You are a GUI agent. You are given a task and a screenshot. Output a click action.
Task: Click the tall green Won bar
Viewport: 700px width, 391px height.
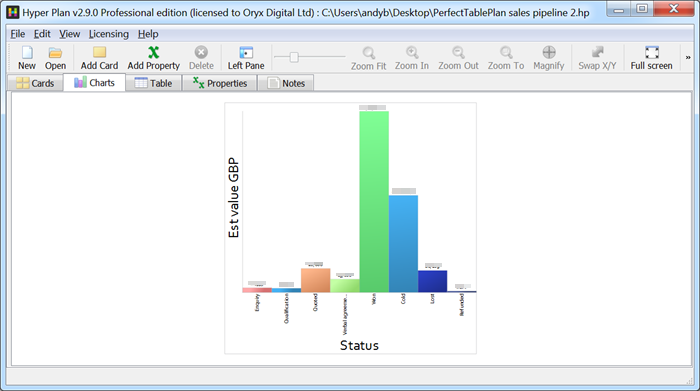click(x=374, y=201)
